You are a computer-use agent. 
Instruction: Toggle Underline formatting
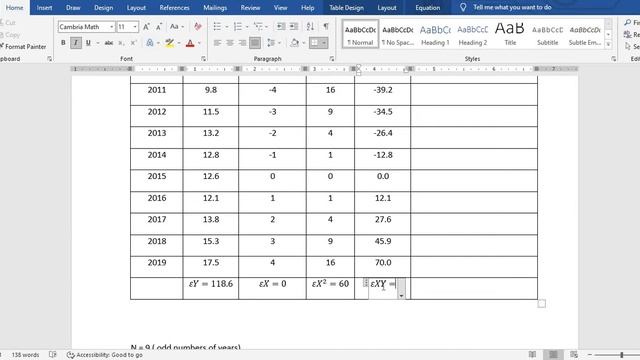coord(88,43)
